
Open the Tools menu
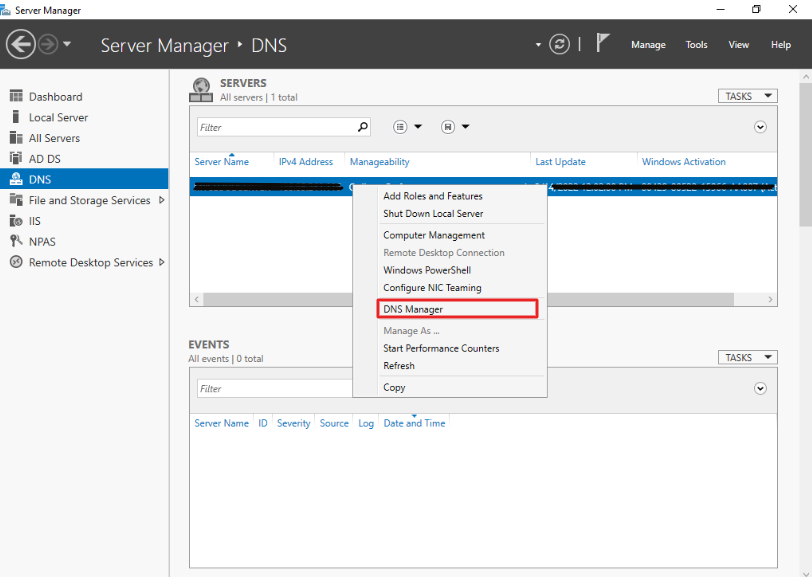(696, 45)
